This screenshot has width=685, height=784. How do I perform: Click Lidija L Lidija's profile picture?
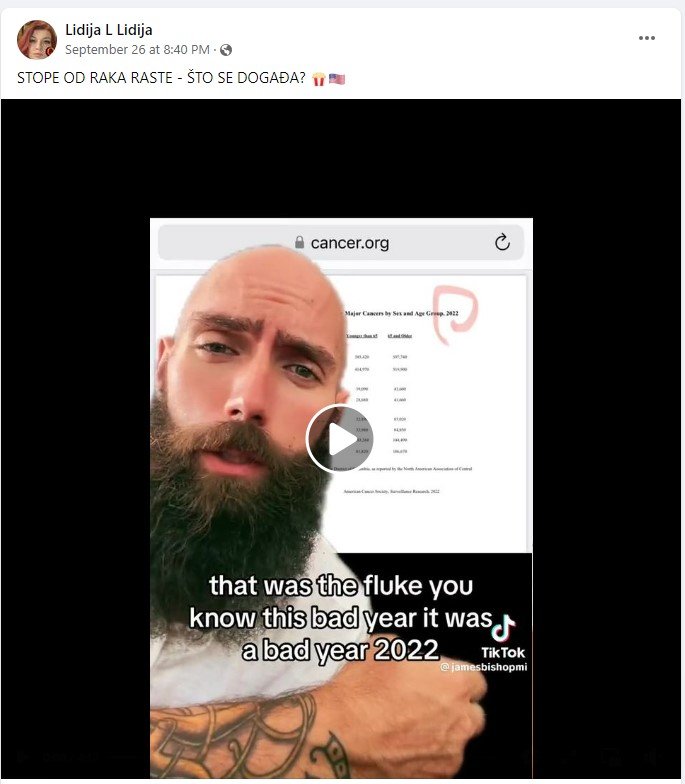click(36, 40)
